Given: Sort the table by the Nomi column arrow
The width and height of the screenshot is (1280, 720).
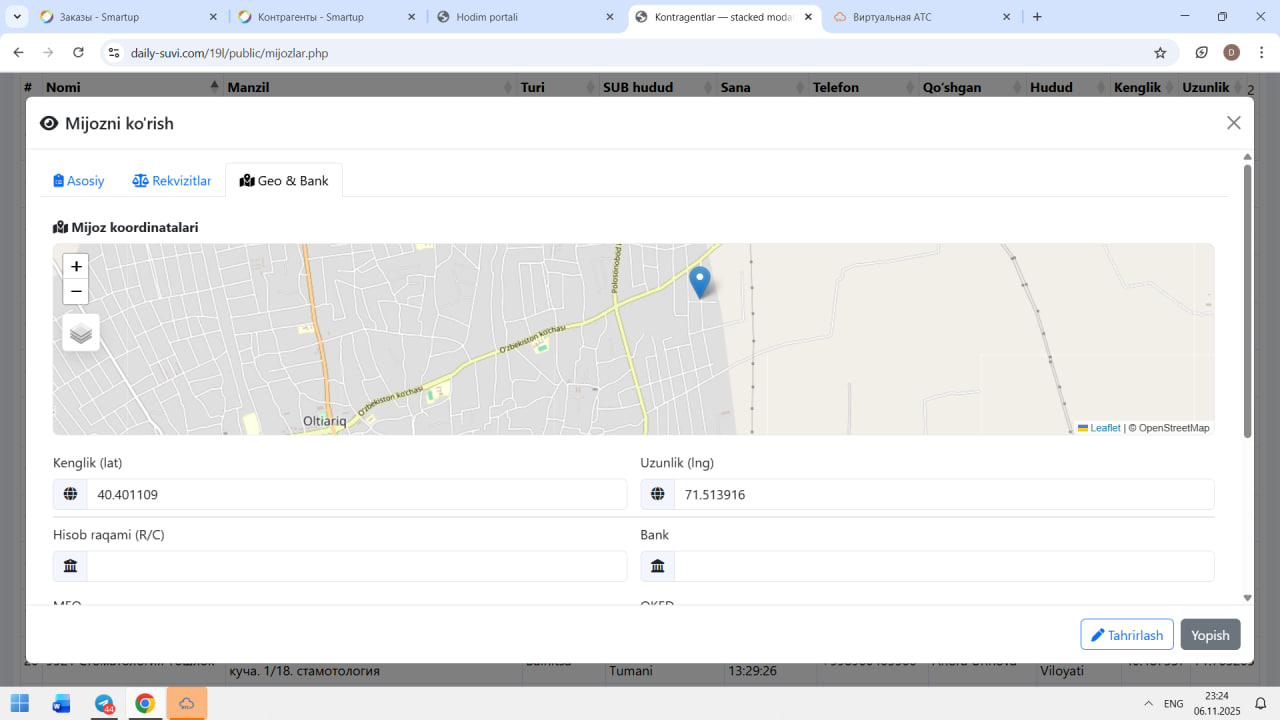Looking at the screenshot, I should pos(214,87).
